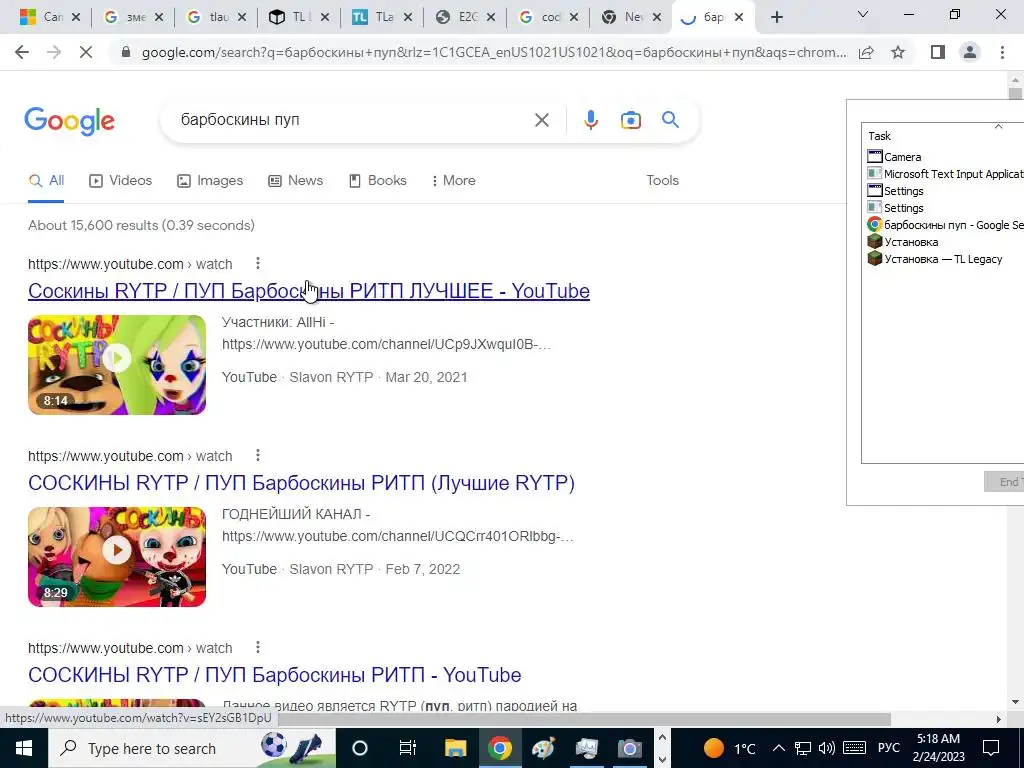
Task: Search by image with camera lens icon
Action: (x=630, y=120)
